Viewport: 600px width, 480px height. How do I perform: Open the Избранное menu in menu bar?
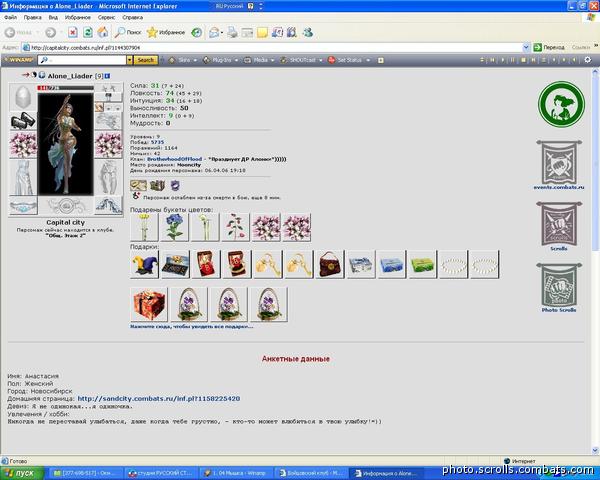tap(78, 18)
